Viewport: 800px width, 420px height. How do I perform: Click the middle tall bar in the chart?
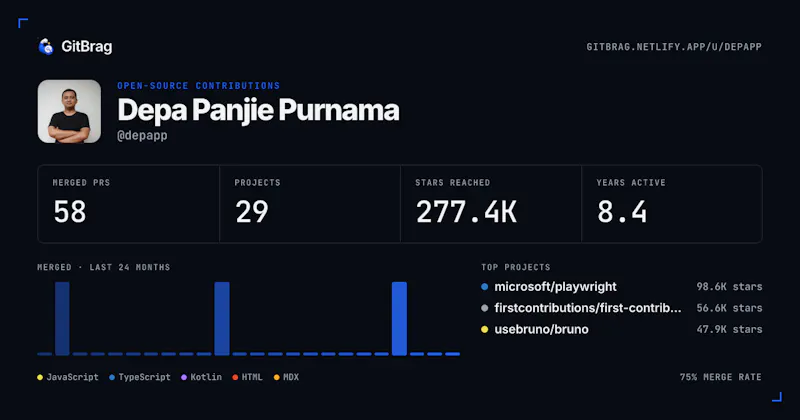coord(222,318)
